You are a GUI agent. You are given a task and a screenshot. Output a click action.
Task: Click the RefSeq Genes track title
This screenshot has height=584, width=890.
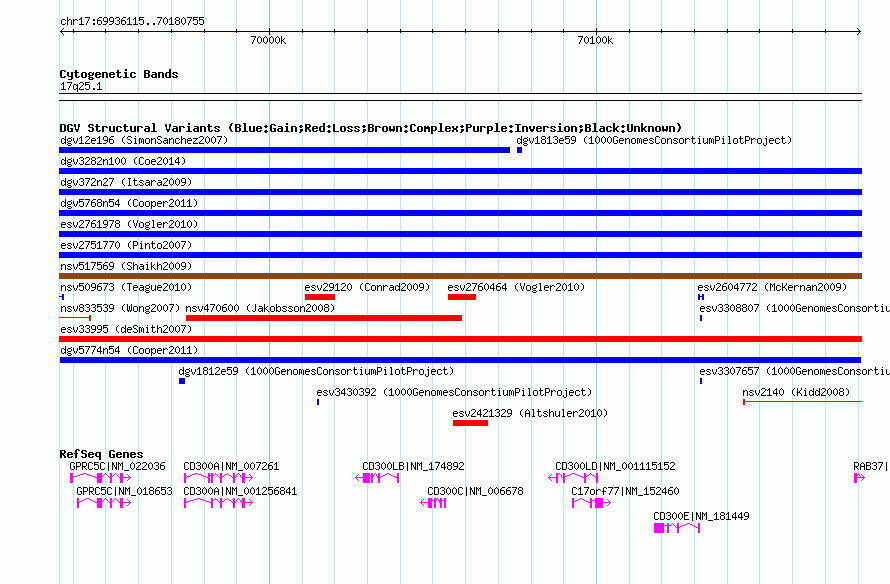[101, 454]
